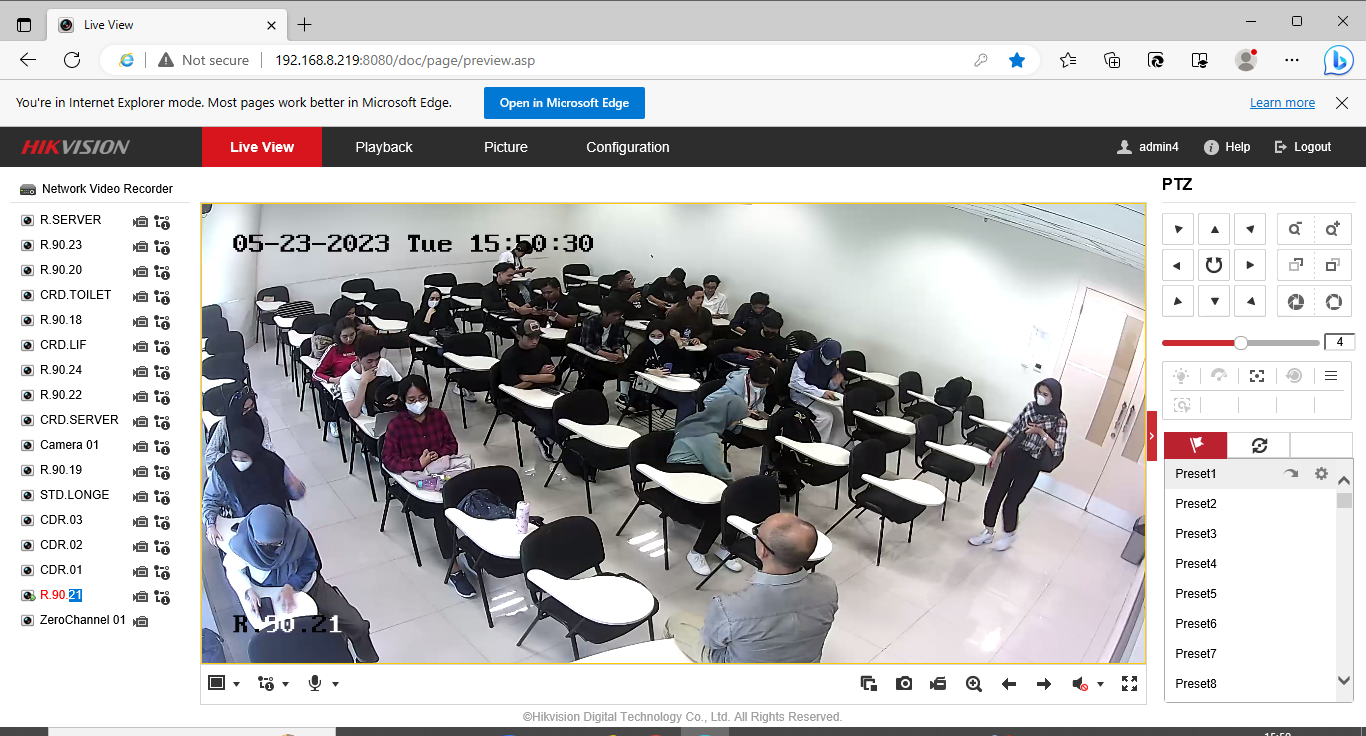Toggle manual tracking icon in PTZ panel

coord(1182,405)
